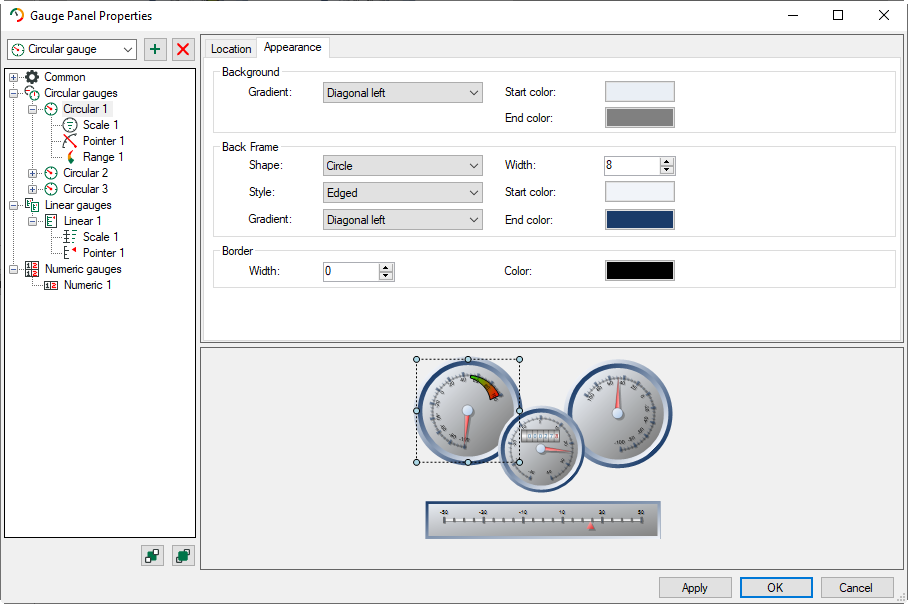Viewport: 908px width, 604px height.
Task: Select the Range 1 node icon
Action: pyautogui.click(x=70, y=157)
